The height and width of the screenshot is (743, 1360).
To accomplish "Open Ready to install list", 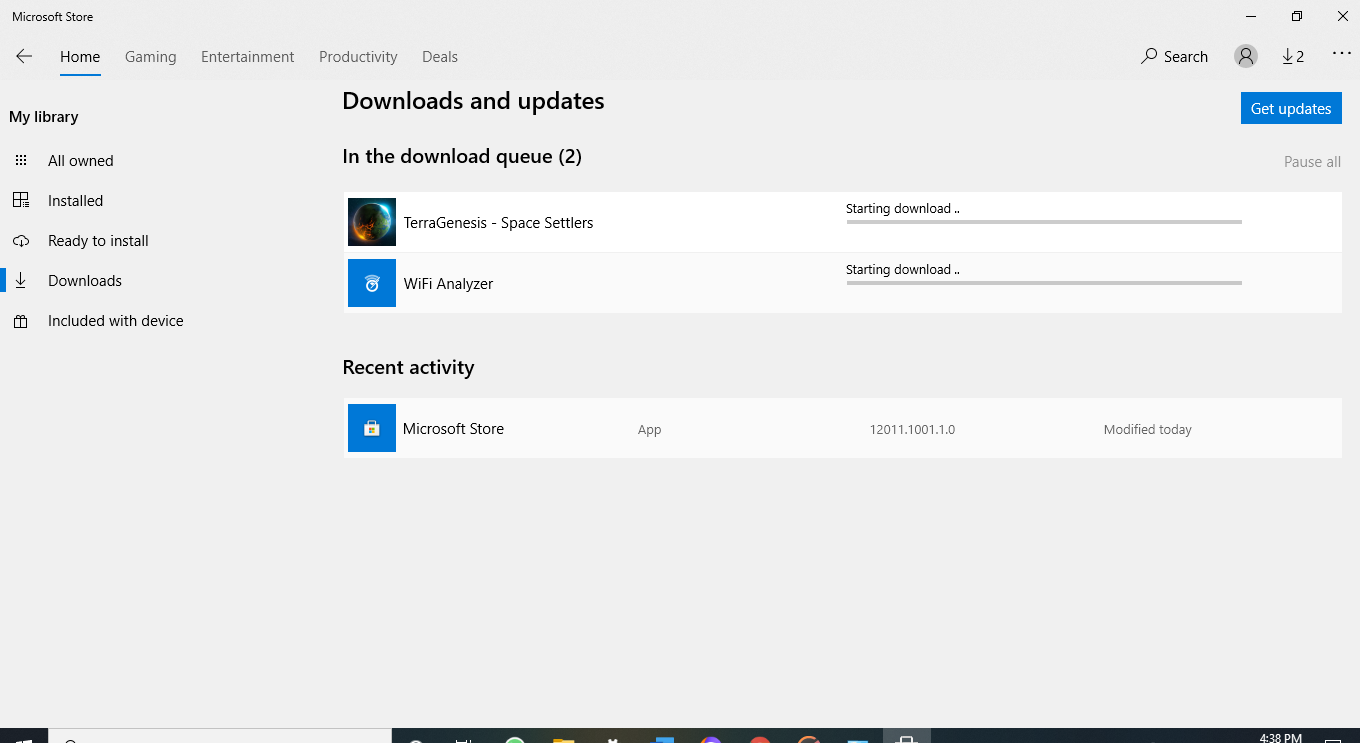I will [x=98, y=241].
